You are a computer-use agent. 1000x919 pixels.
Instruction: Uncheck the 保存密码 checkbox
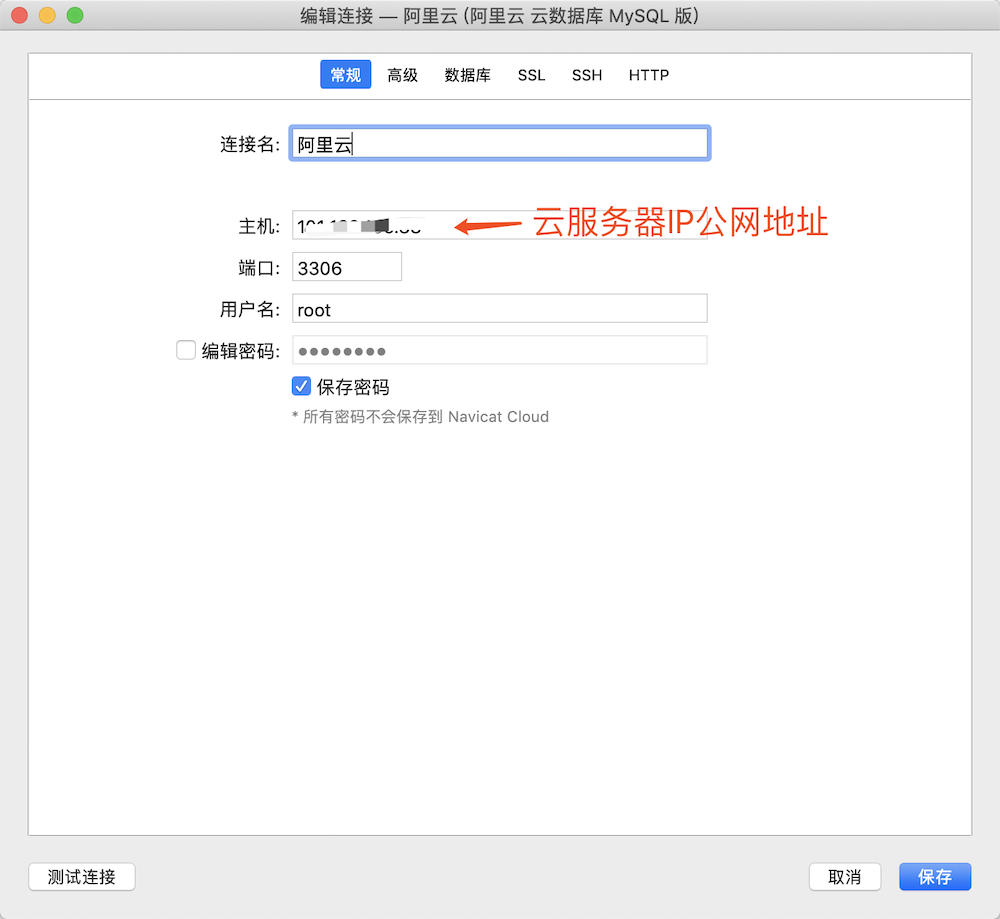point(301,386)
